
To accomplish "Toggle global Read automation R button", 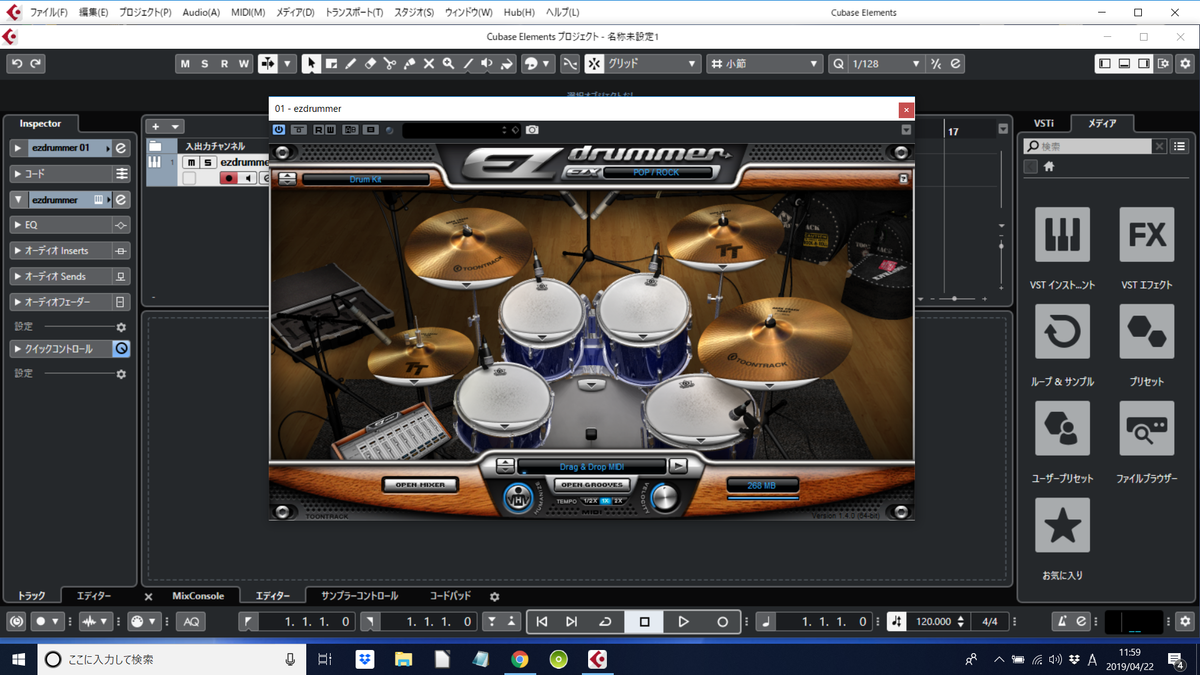I will pos(224,63).
